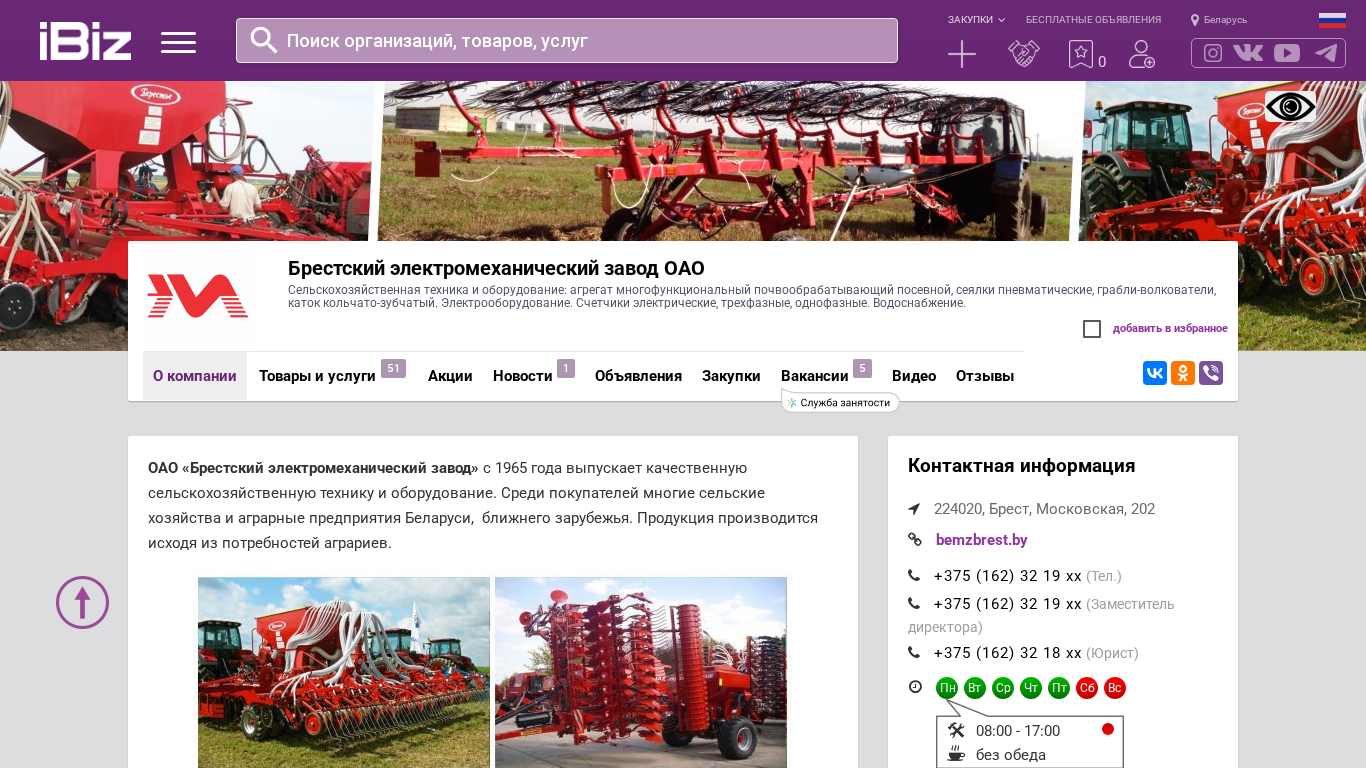This screenshot has width=1366, height=768.
Task: Click the company title 'Брестский электромеханический завод ОАО'
Action: click(496, 268)
